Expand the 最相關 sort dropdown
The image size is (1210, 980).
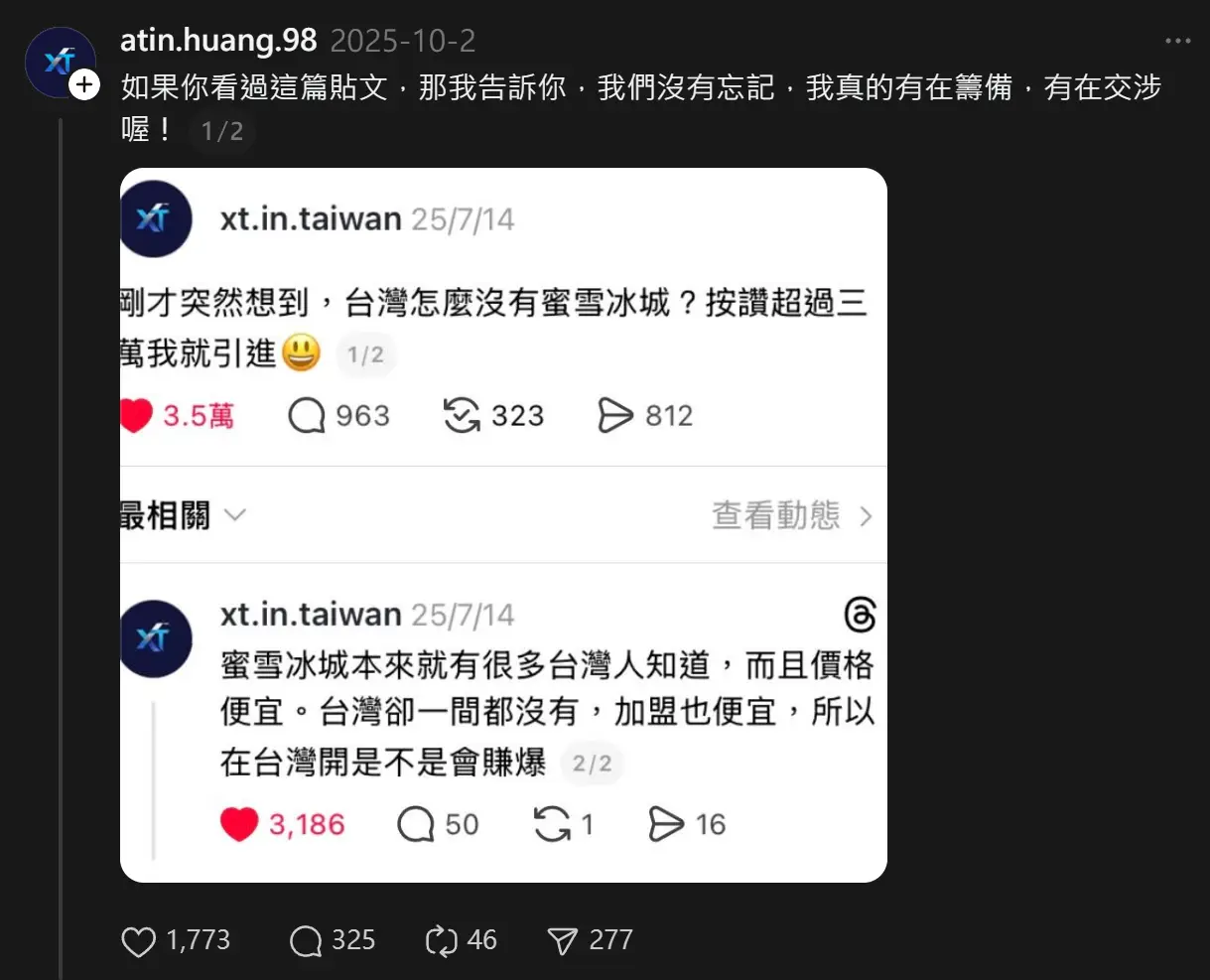point(183,516)
